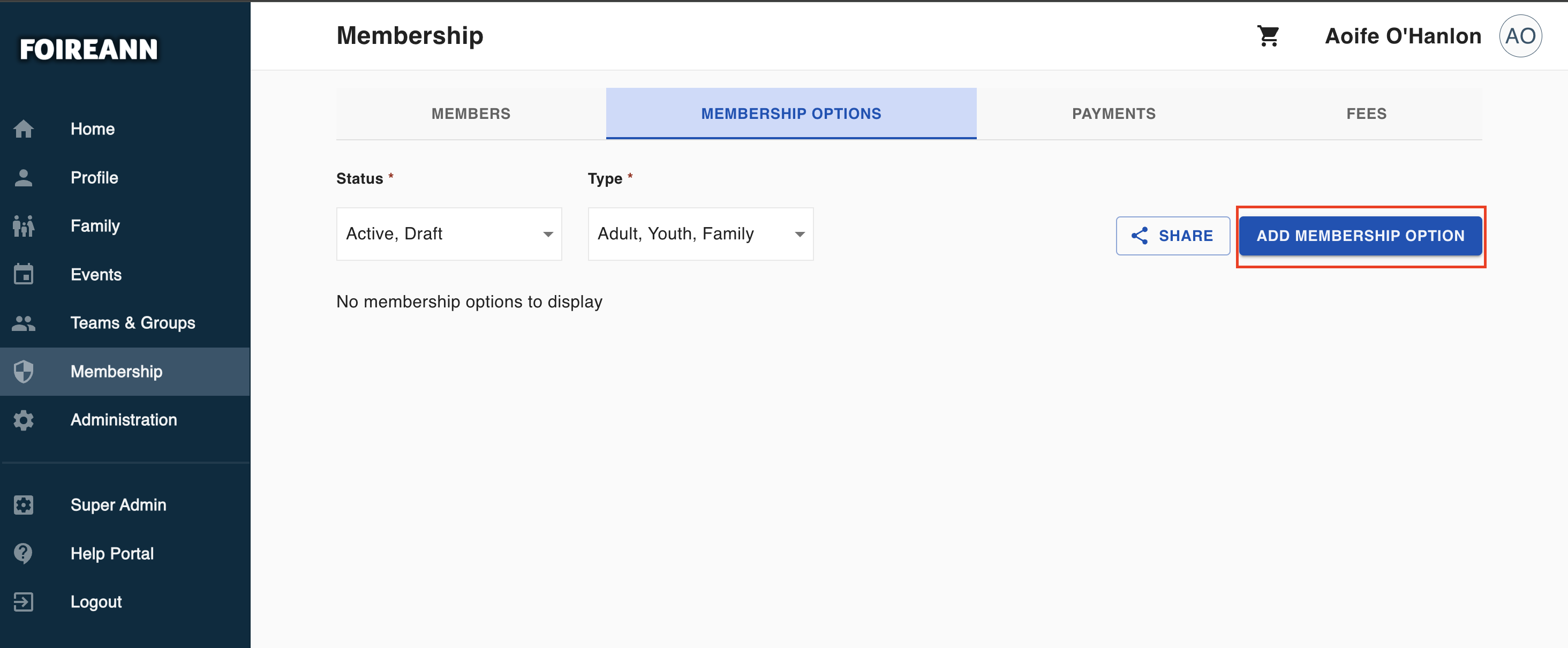Click the Type dropdown arrow
This screenshot has width=1568, height=648.
[x=799, y=234]
